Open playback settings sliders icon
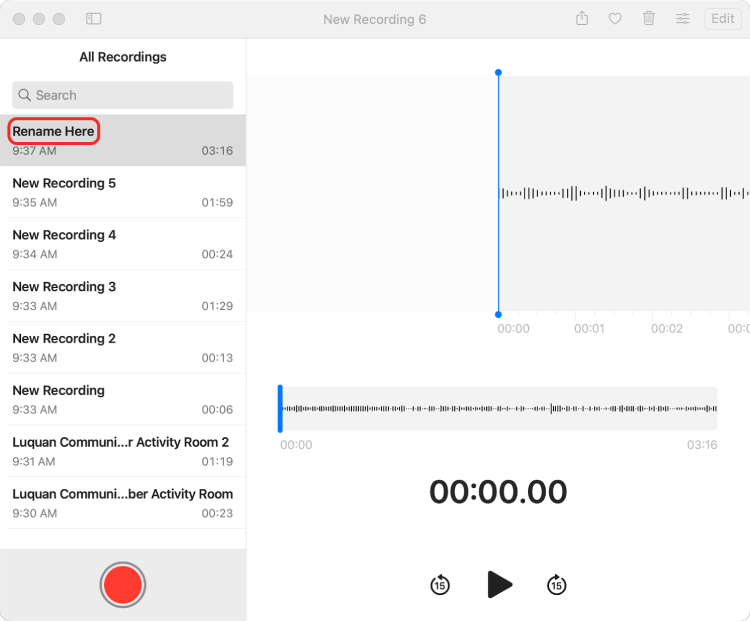The height and width of the screenshot is (621, 750). pyautogui.click(x=682, y=19)
